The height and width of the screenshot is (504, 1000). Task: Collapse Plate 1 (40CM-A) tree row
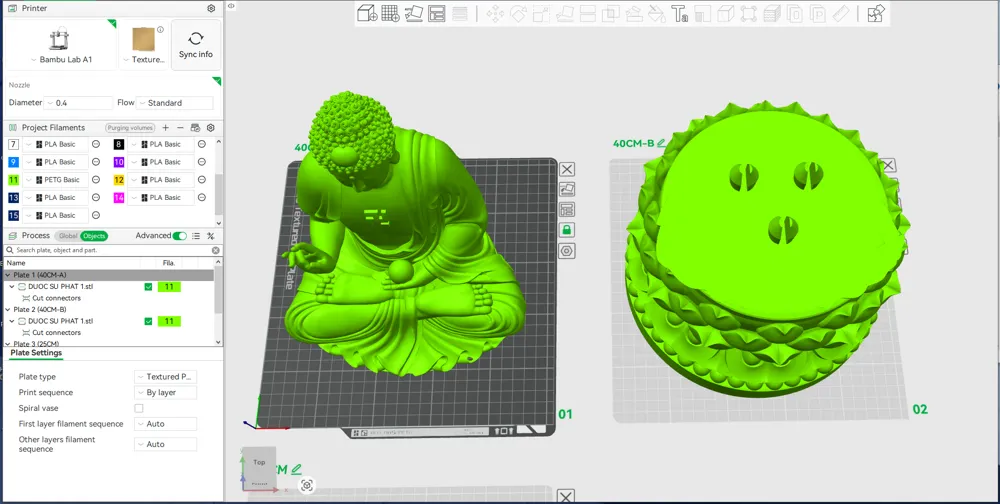click(8, 275)
